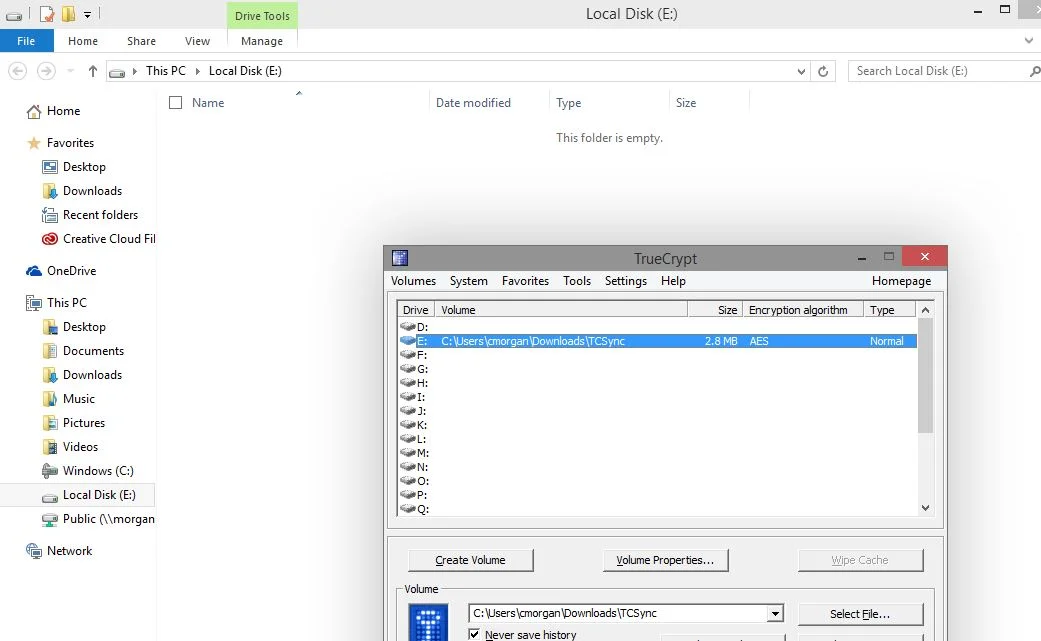Switch to the View ribbon tab
The image size is (1041, 641).
point(197,41)
